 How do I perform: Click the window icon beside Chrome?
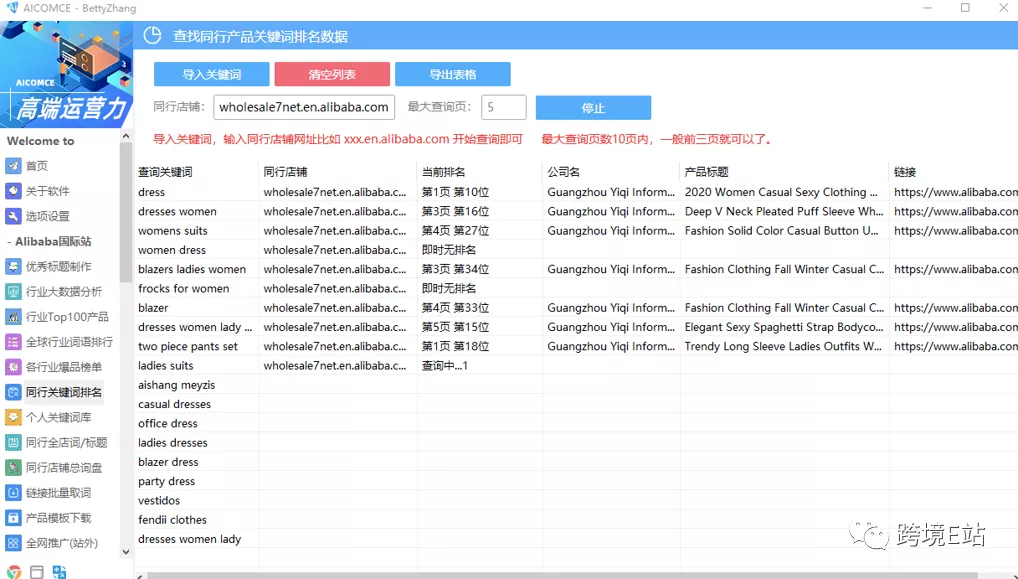(x=37, y=572)
